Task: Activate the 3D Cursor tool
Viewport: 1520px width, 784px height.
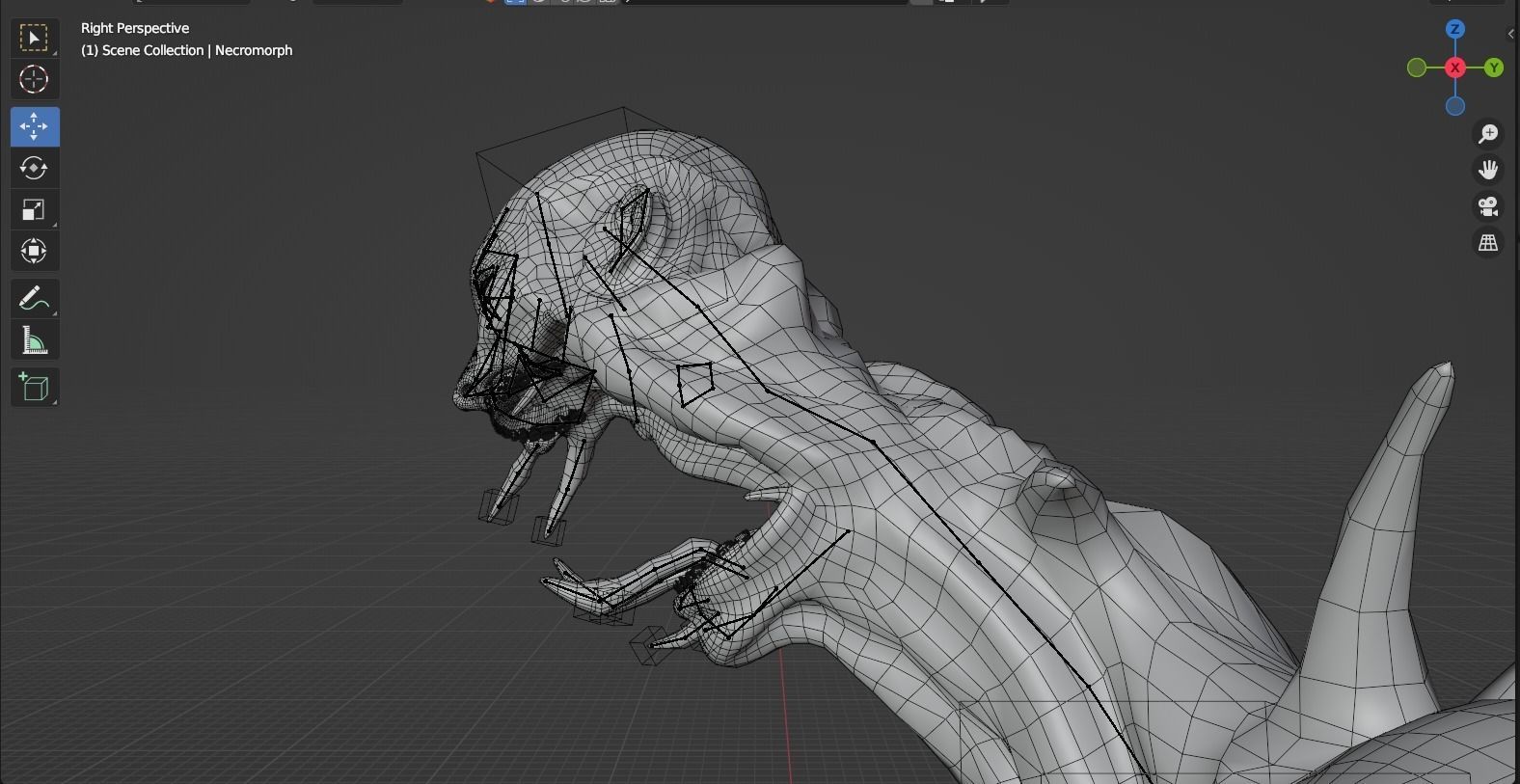Action: point(35,79)
